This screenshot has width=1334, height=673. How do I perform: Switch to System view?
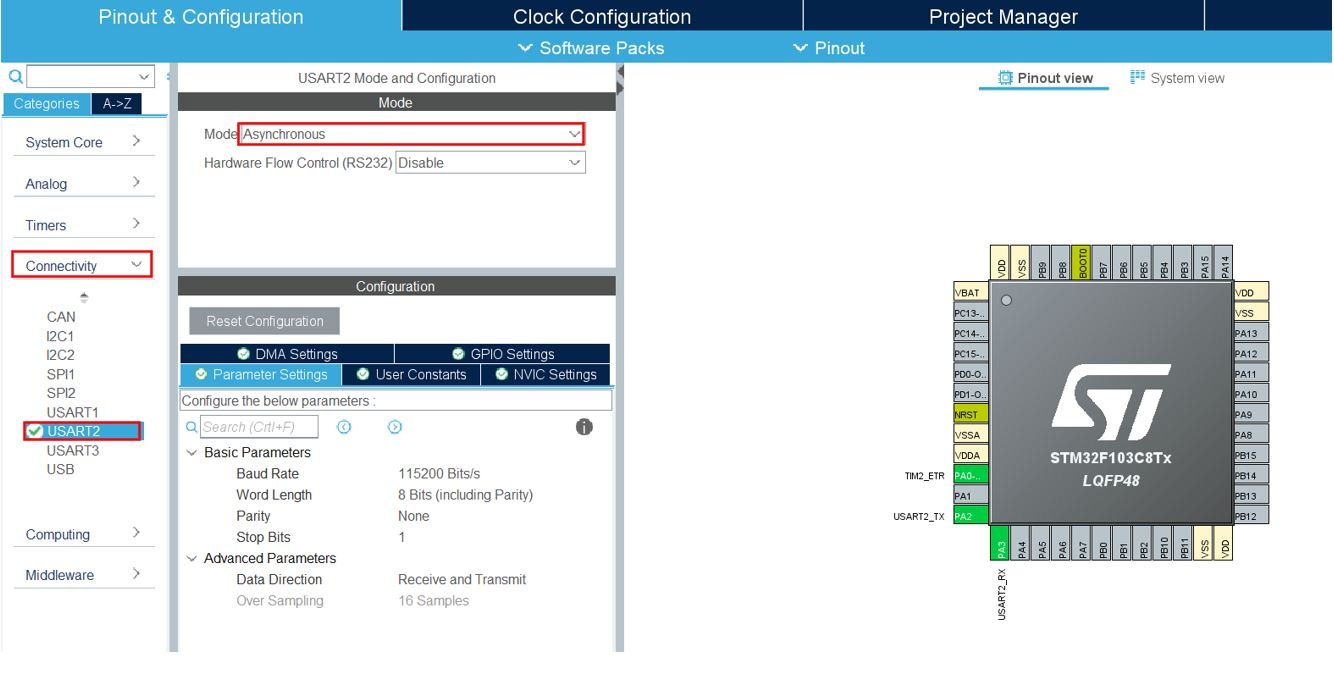(x=1177, y=78)
